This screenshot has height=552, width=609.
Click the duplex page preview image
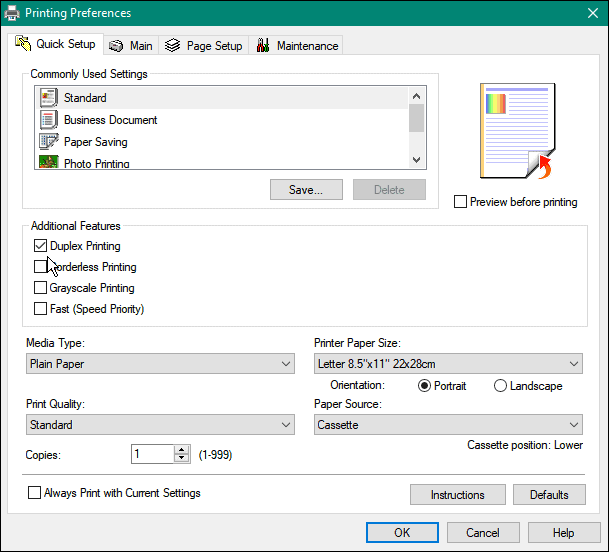518,131
